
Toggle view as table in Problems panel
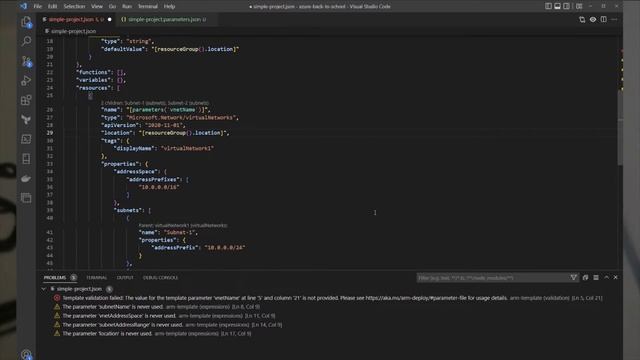click(x=596, y=278)
